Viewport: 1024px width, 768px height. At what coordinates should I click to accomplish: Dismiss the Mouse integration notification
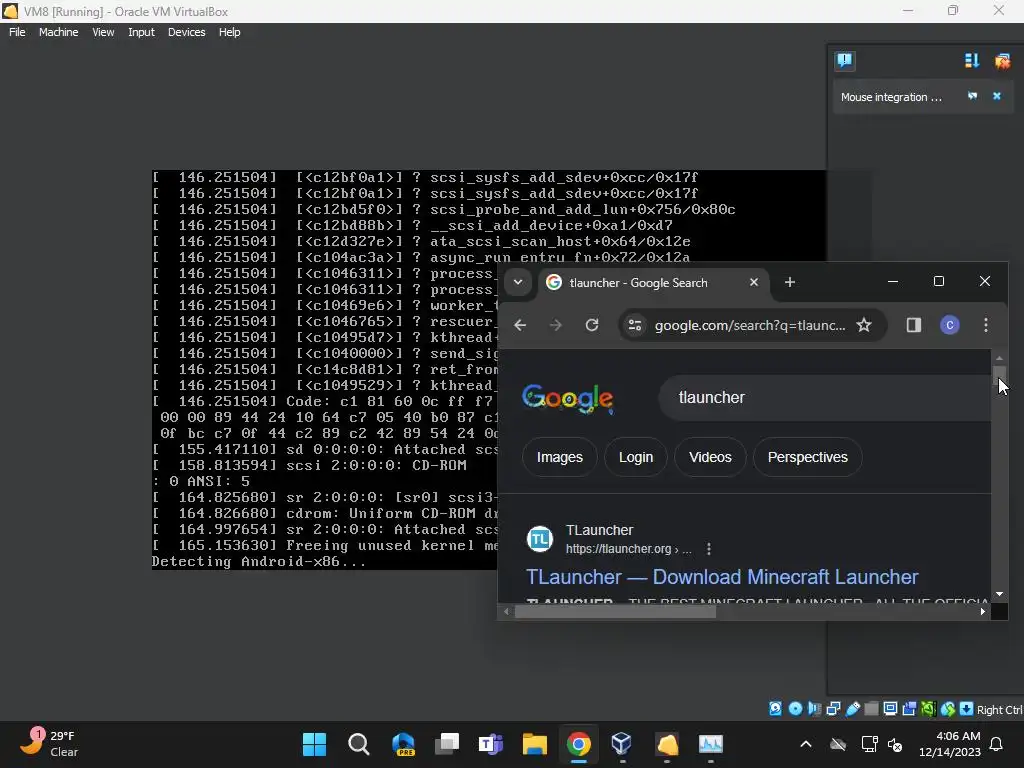pyautogui.click(x=997, y=96)
